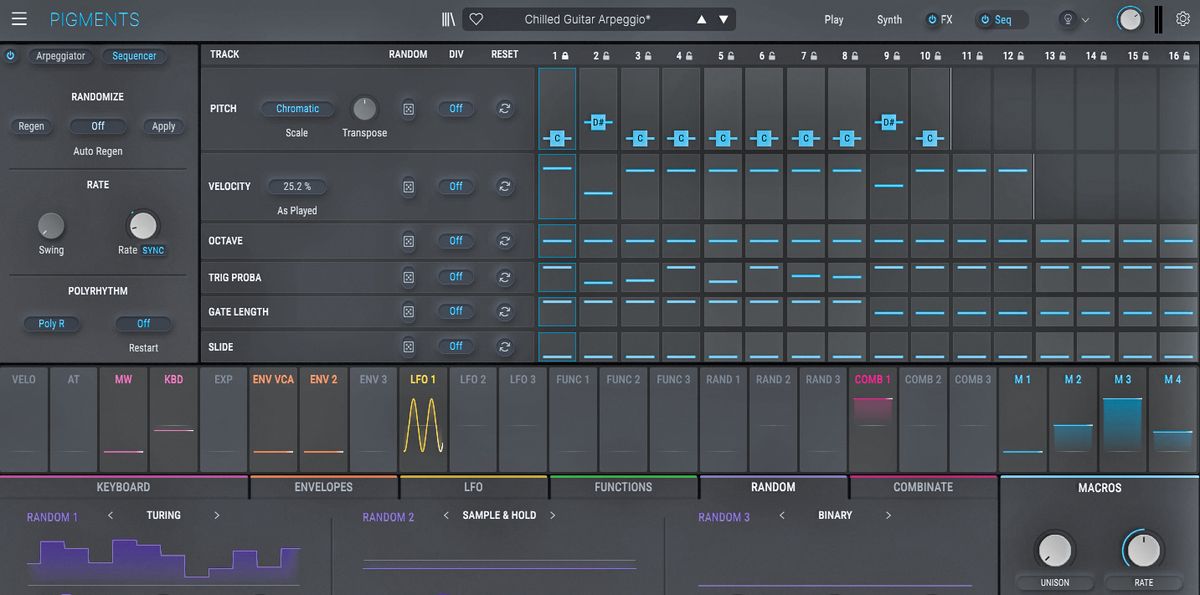Click the dice randomize icon in the Pitch row

[409, 108]
